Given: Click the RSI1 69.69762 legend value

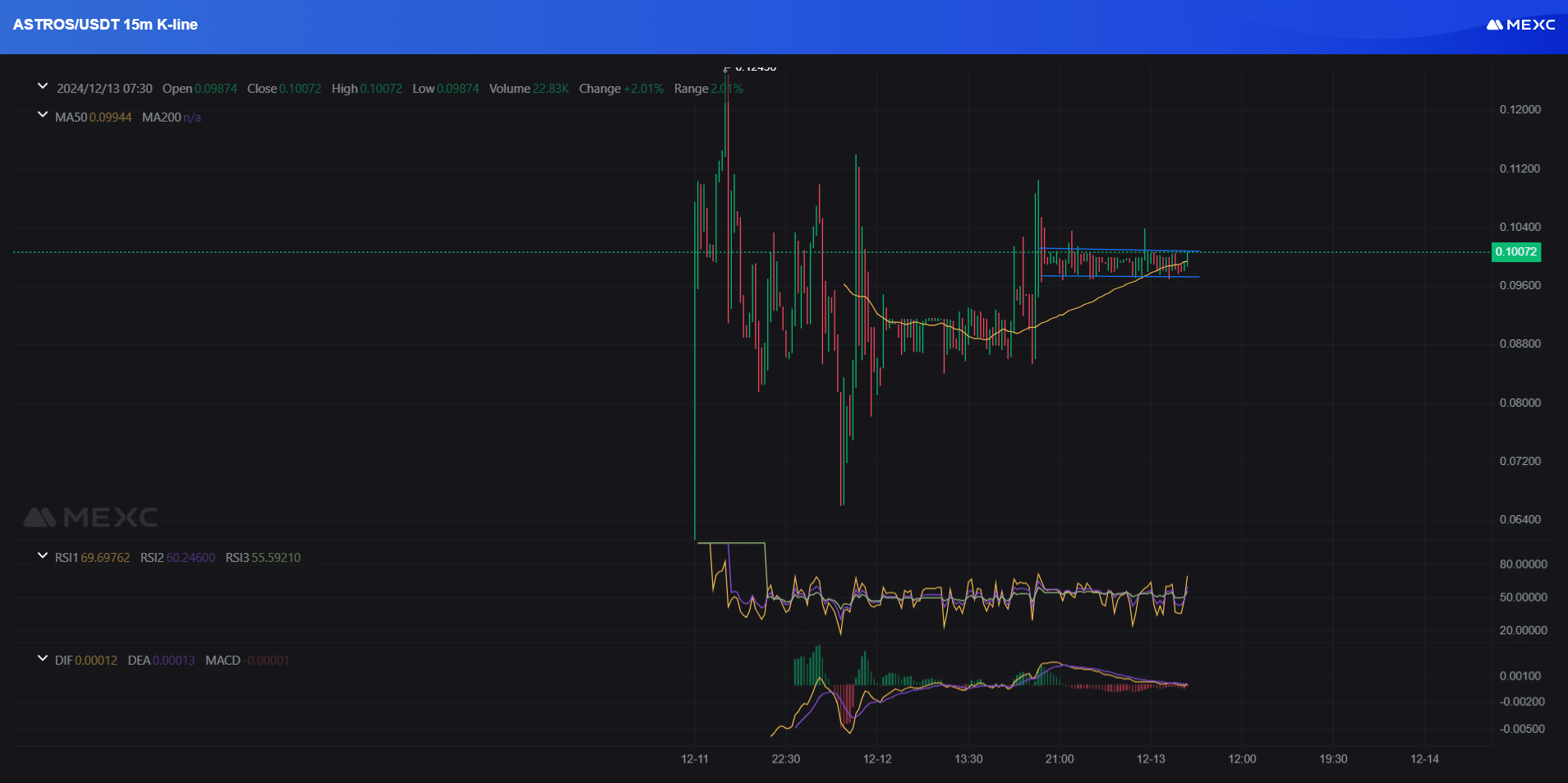Looking at the screenshot, I should click(92, 558).
